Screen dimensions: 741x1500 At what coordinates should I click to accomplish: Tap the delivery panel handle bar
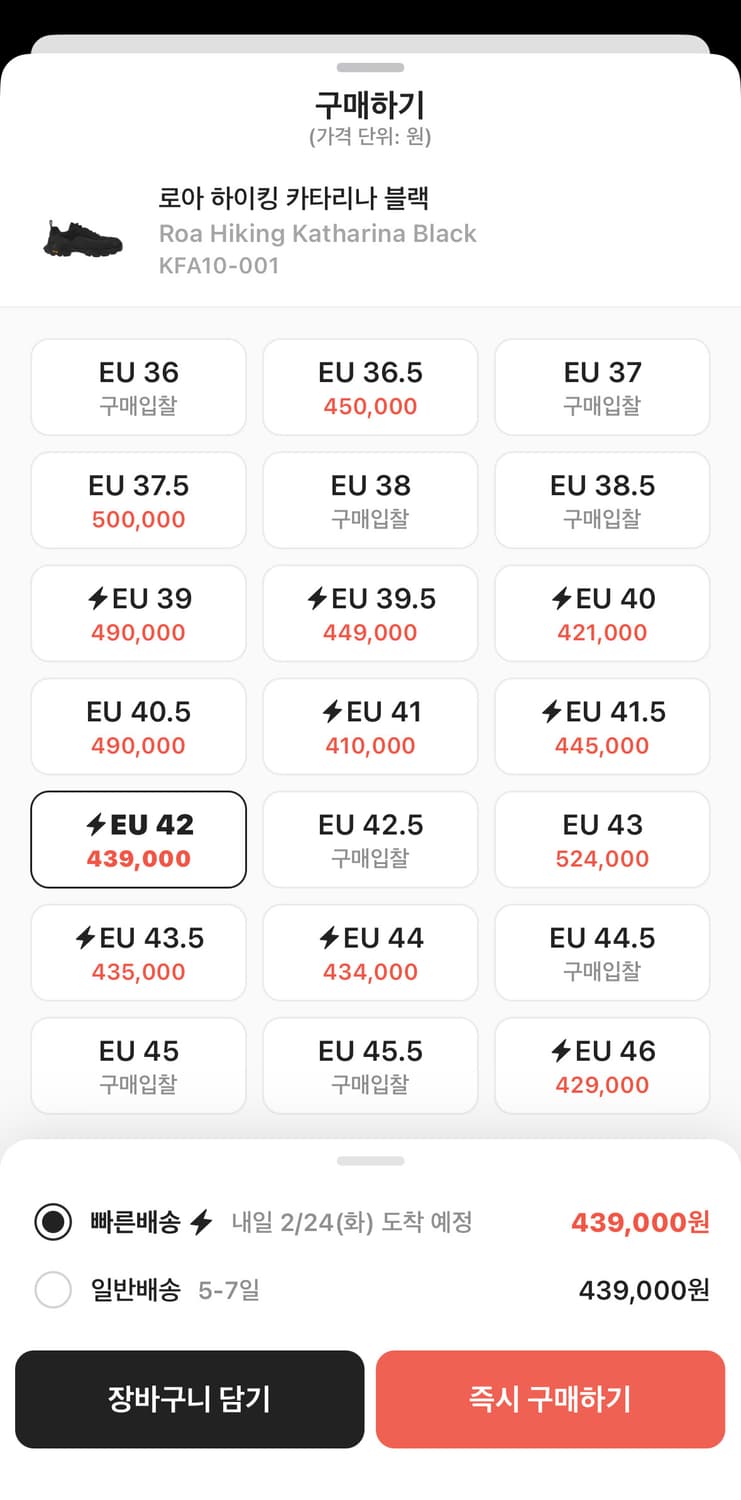(370, 1161)
